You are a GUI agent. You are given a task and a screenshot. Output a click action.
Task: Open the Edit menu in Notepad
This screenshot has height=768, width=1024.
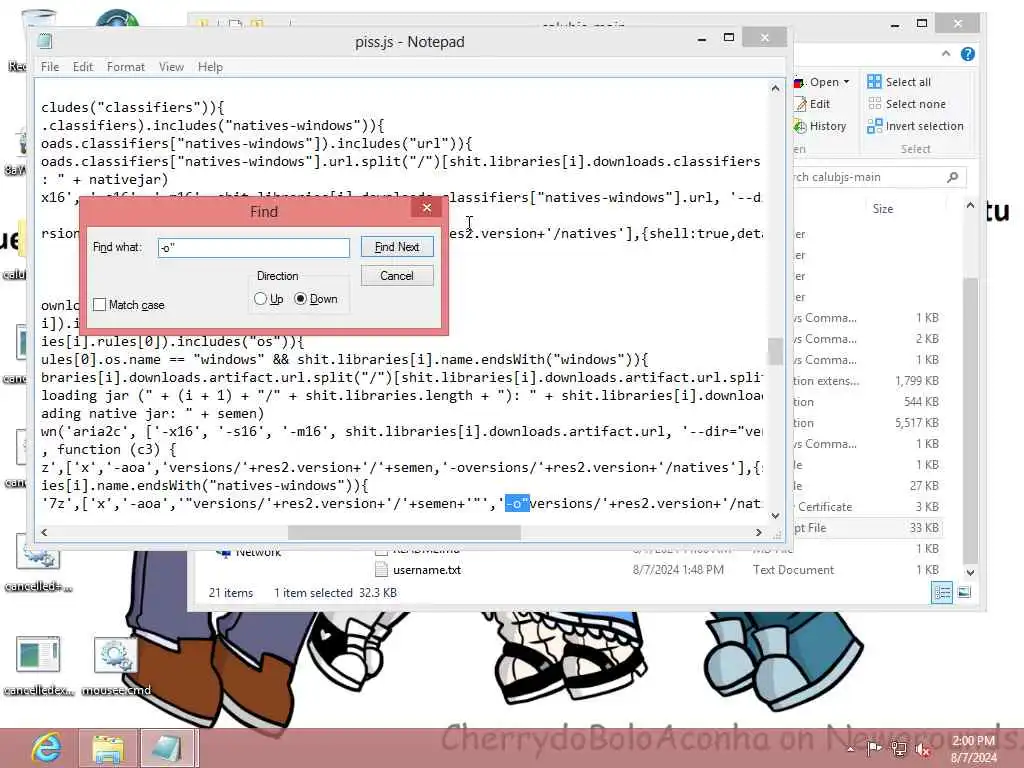pos(83,67)
